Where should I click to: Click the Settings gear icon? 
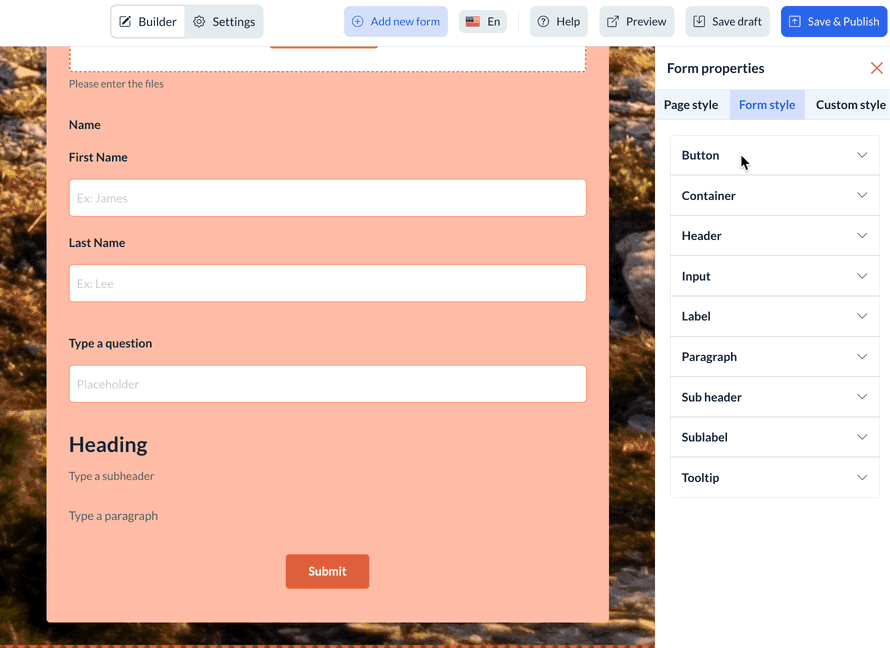coord(199,22)
